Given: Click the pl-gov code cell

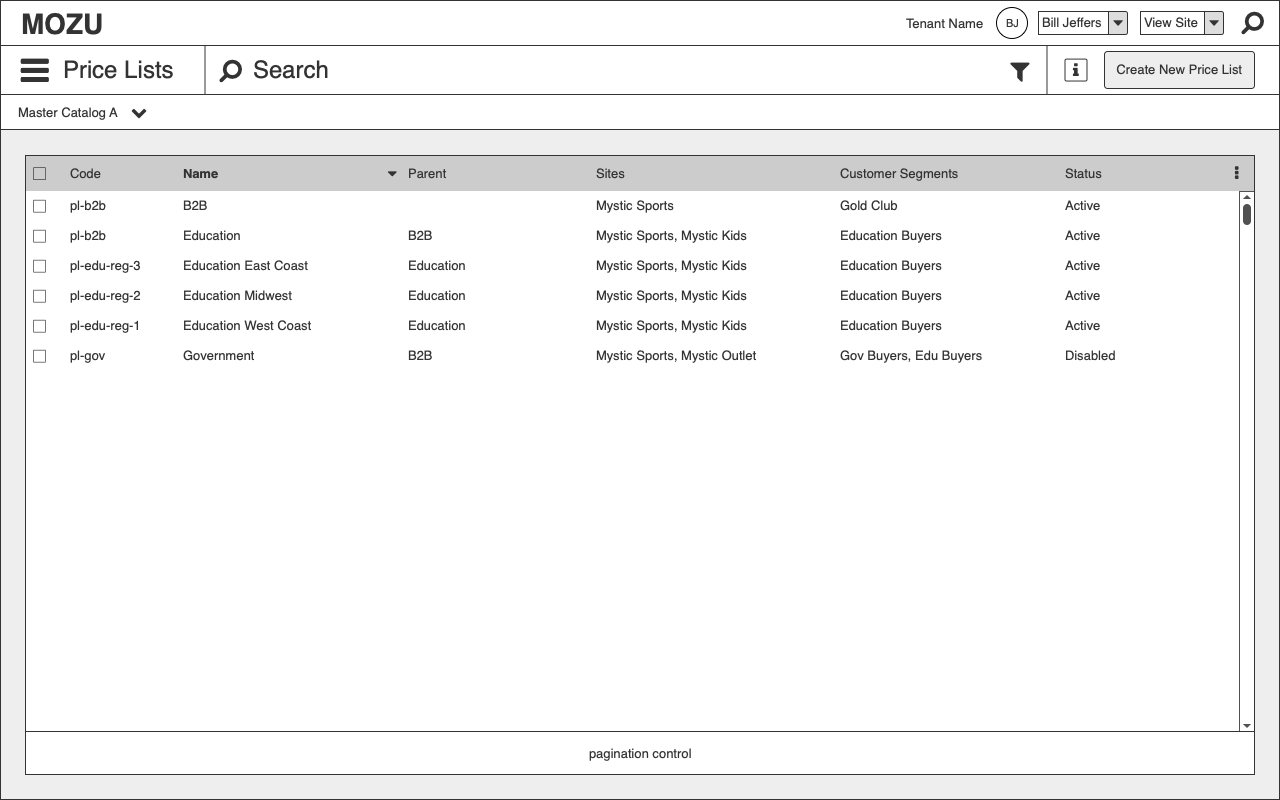Looking at the screenshot, I should 87,356.
